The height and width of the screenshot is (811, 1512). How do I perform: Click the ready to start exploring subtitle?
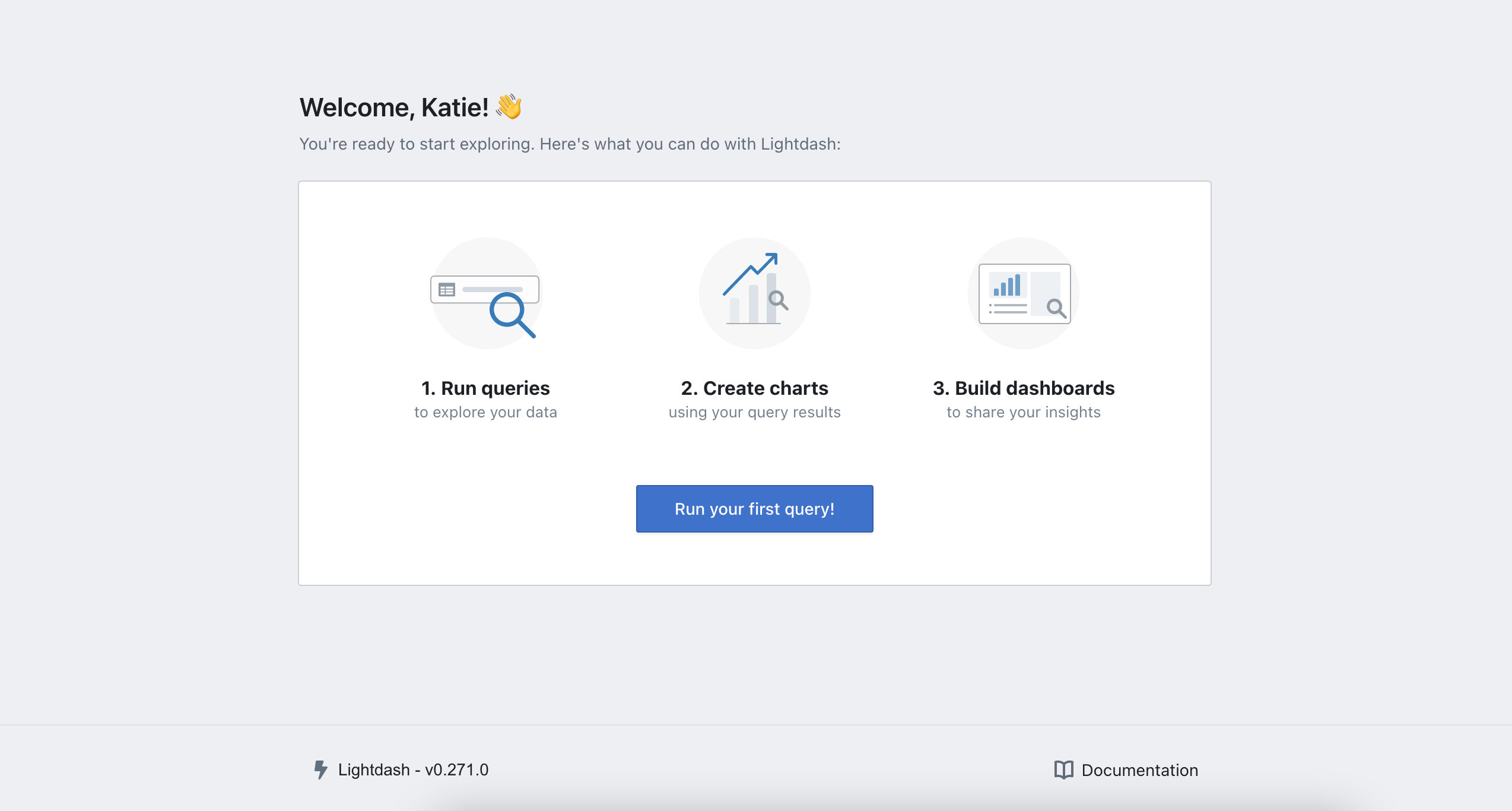tap(569, 144)
